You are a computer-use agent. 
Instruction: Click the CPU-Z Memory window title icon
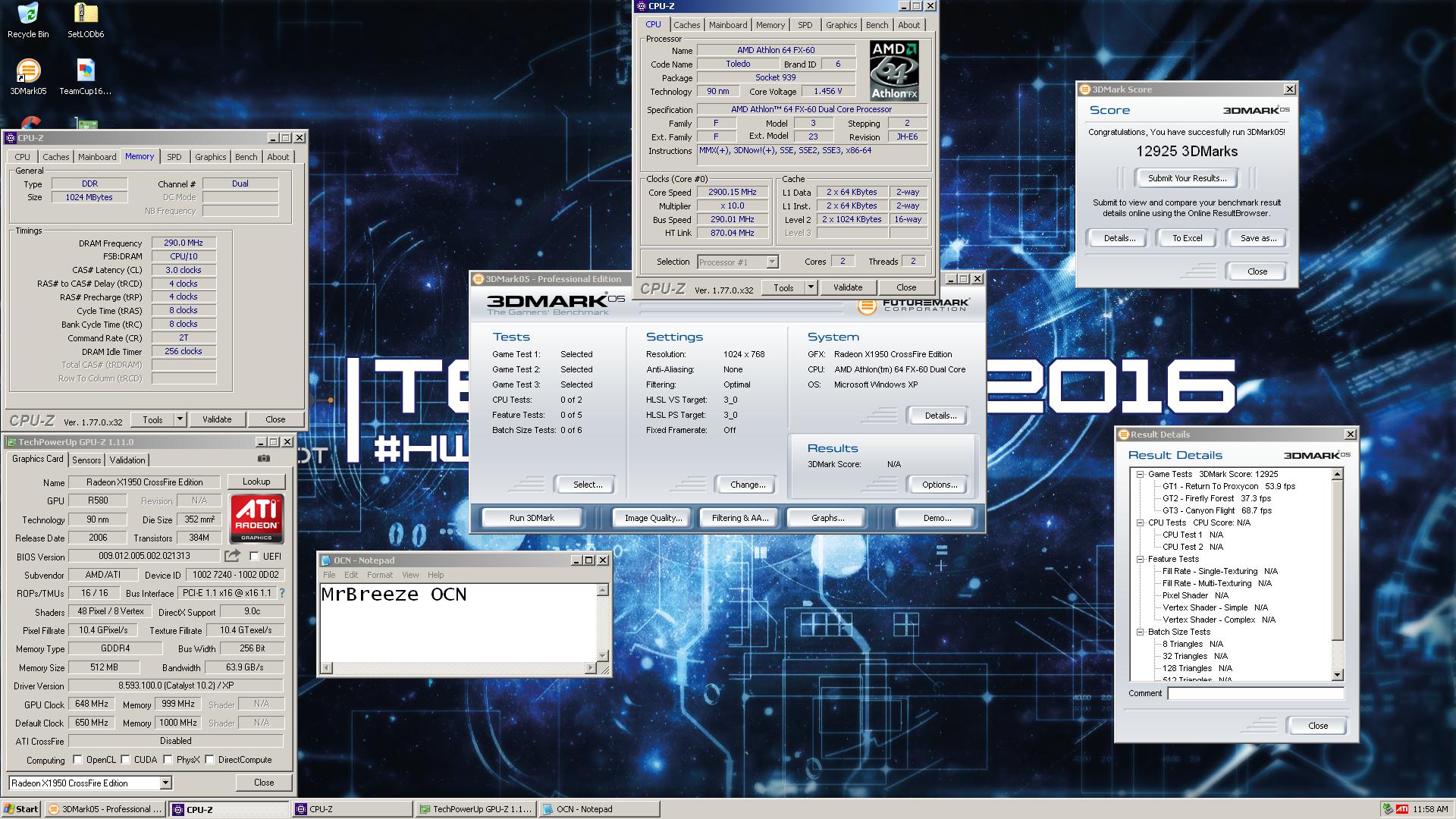pos(11,138)
